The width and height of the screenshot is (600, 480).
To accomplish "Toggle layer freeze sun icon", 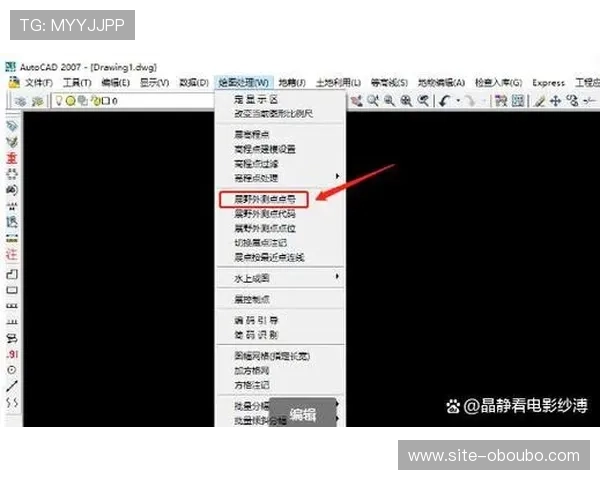I will tap(71, 101).
